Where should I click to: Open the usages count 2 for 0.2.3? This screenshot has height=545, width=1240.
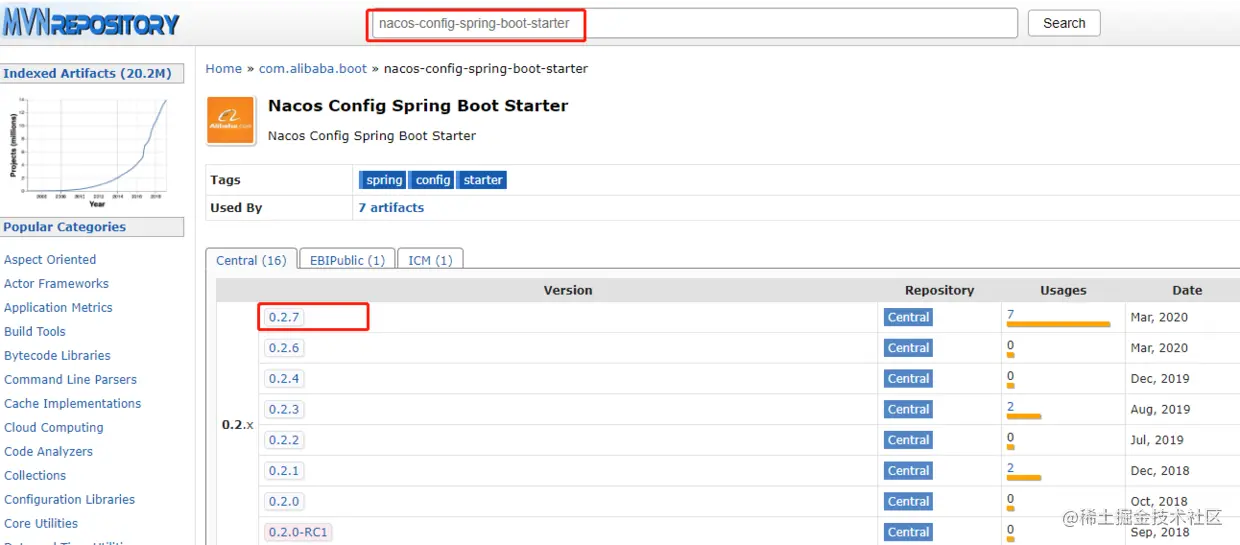pyautogui.click(x=1011, y=406)
